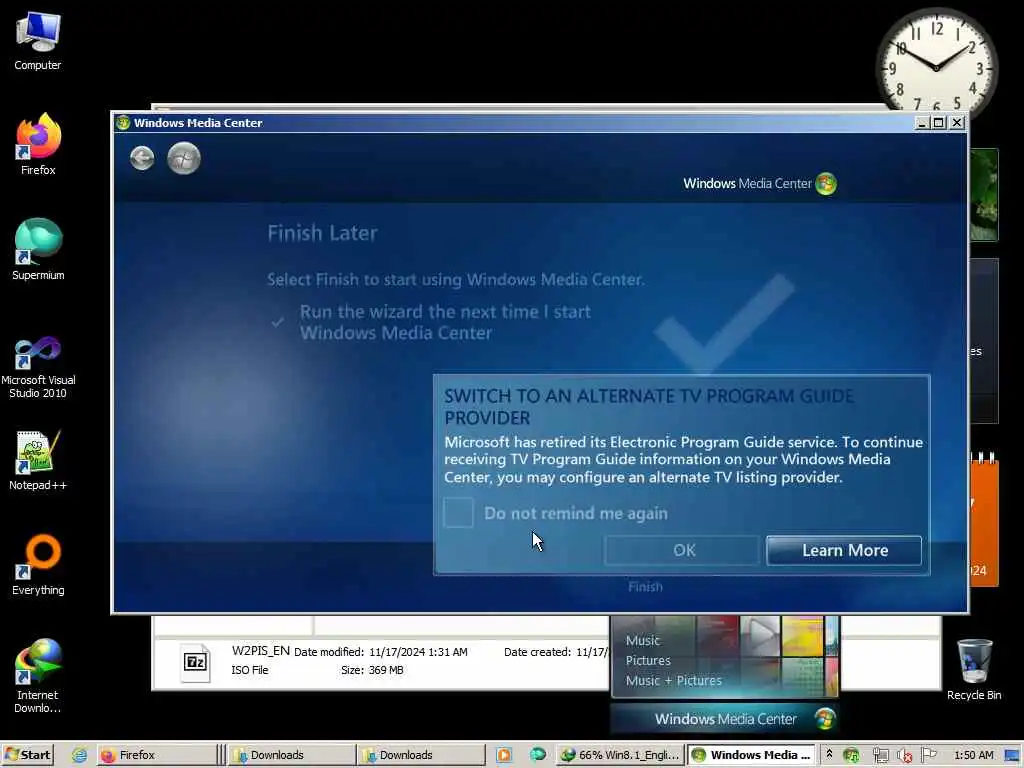Click the date modified value 11/17/2024 1:31 AM

pyautogui.click(x=418, y=652)
